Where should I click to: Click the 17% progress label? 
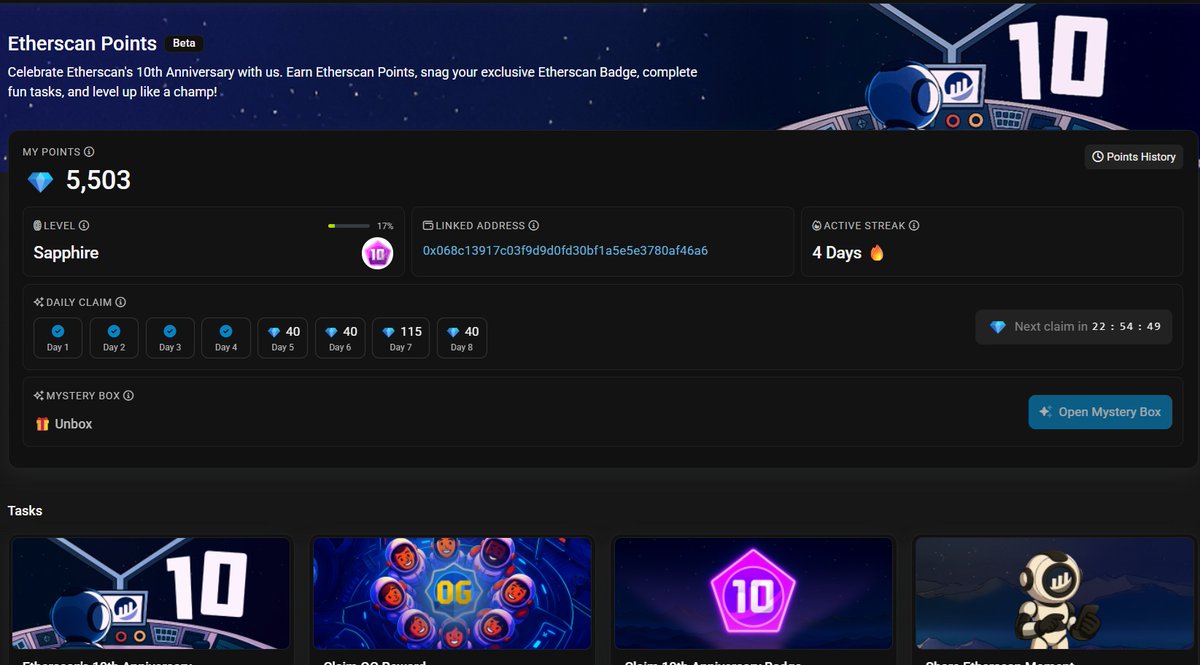[x=385, y=226]
